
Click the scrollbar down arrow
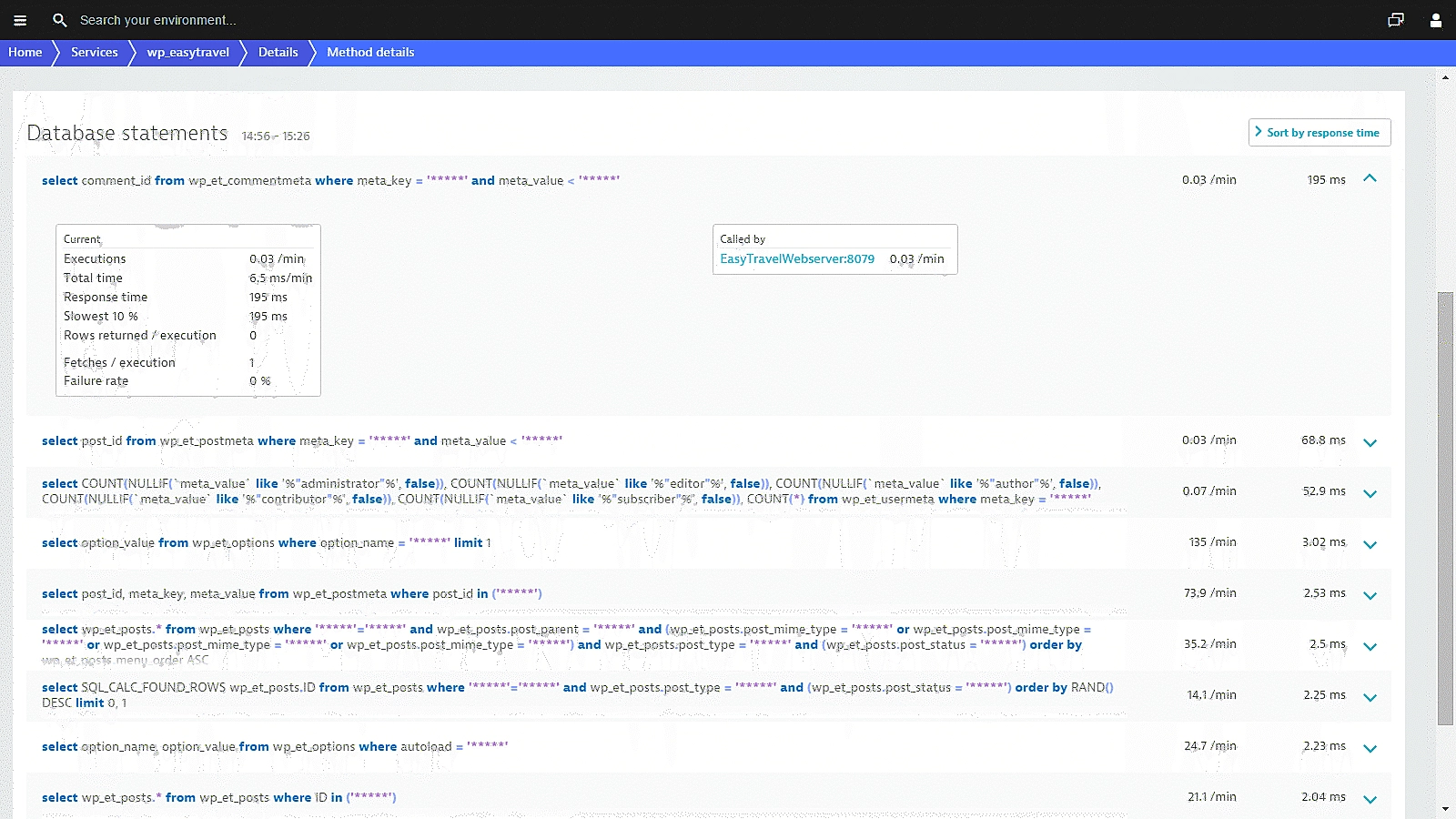tap(1445, 809)
